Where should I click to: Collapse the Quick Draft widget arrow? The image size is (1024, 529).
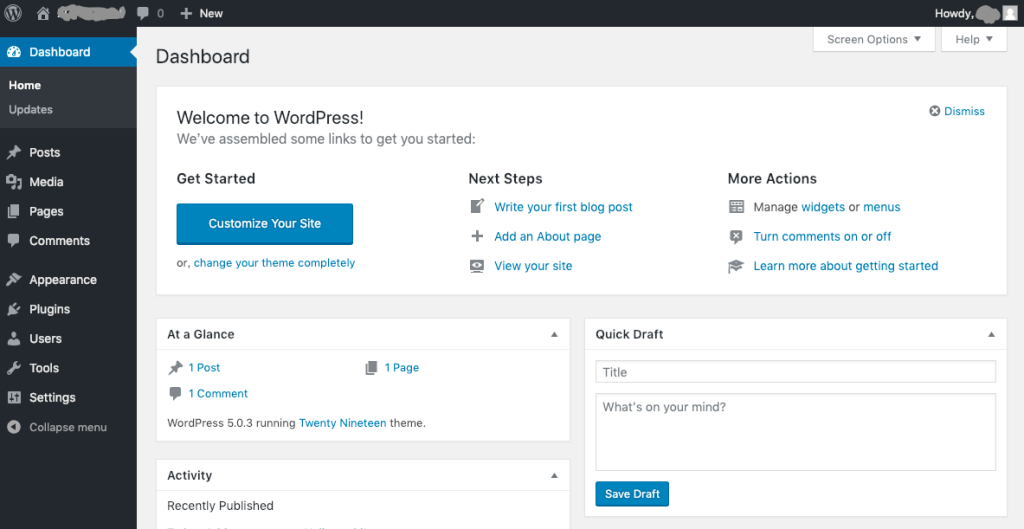pyautogui.click(x=991, y=335)
